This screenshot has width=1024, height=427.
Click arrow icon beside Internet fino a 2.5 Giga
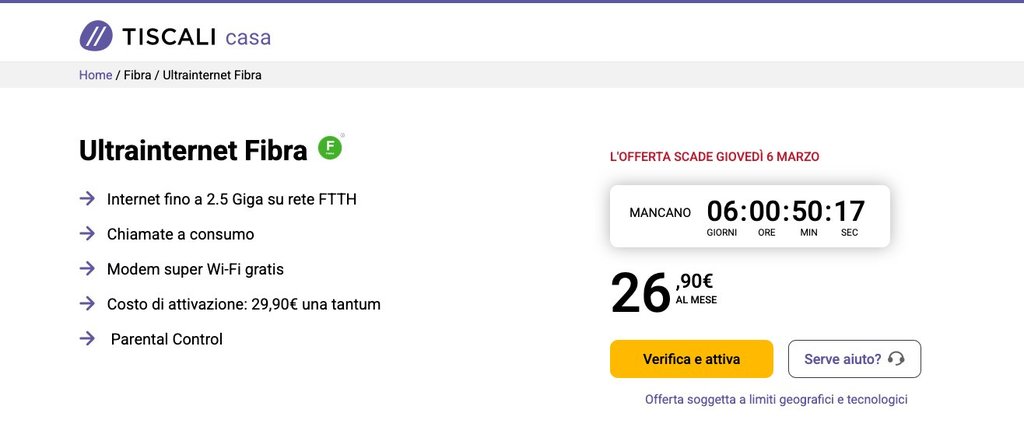click(x=87, y=199)
